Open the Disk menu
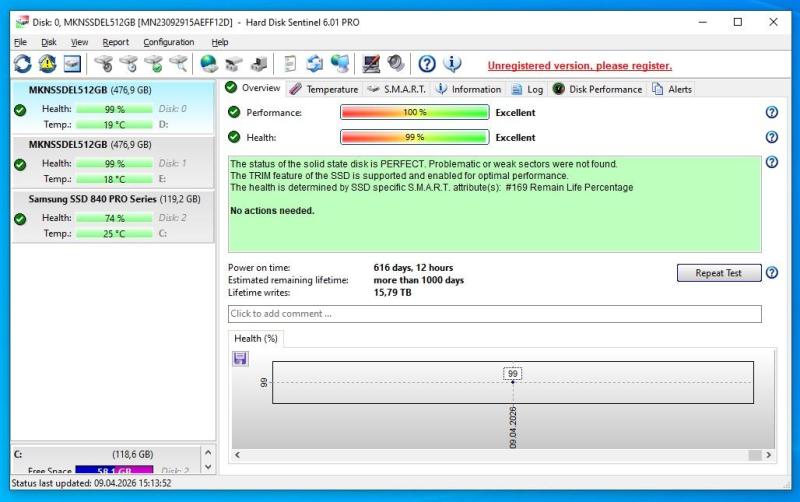This screenshot has height=502, width=800. click(49, 42)
